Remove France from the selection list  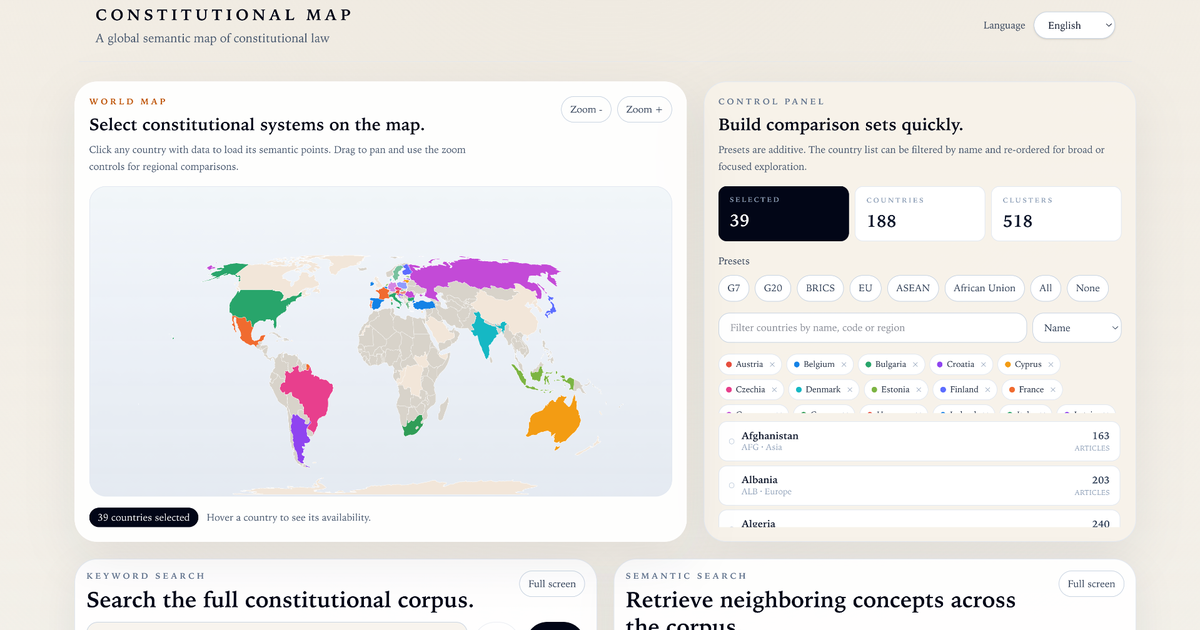pos(1053,389)
